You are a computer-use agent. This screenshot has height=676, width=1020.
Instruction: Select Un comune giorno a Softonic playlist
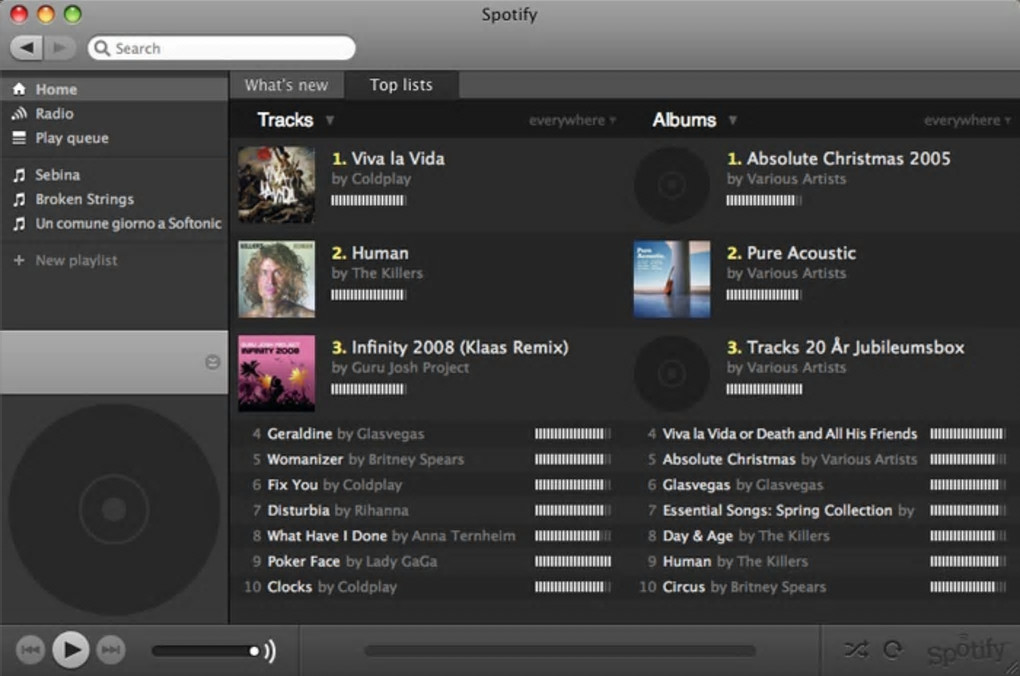(x=114, y=223)
